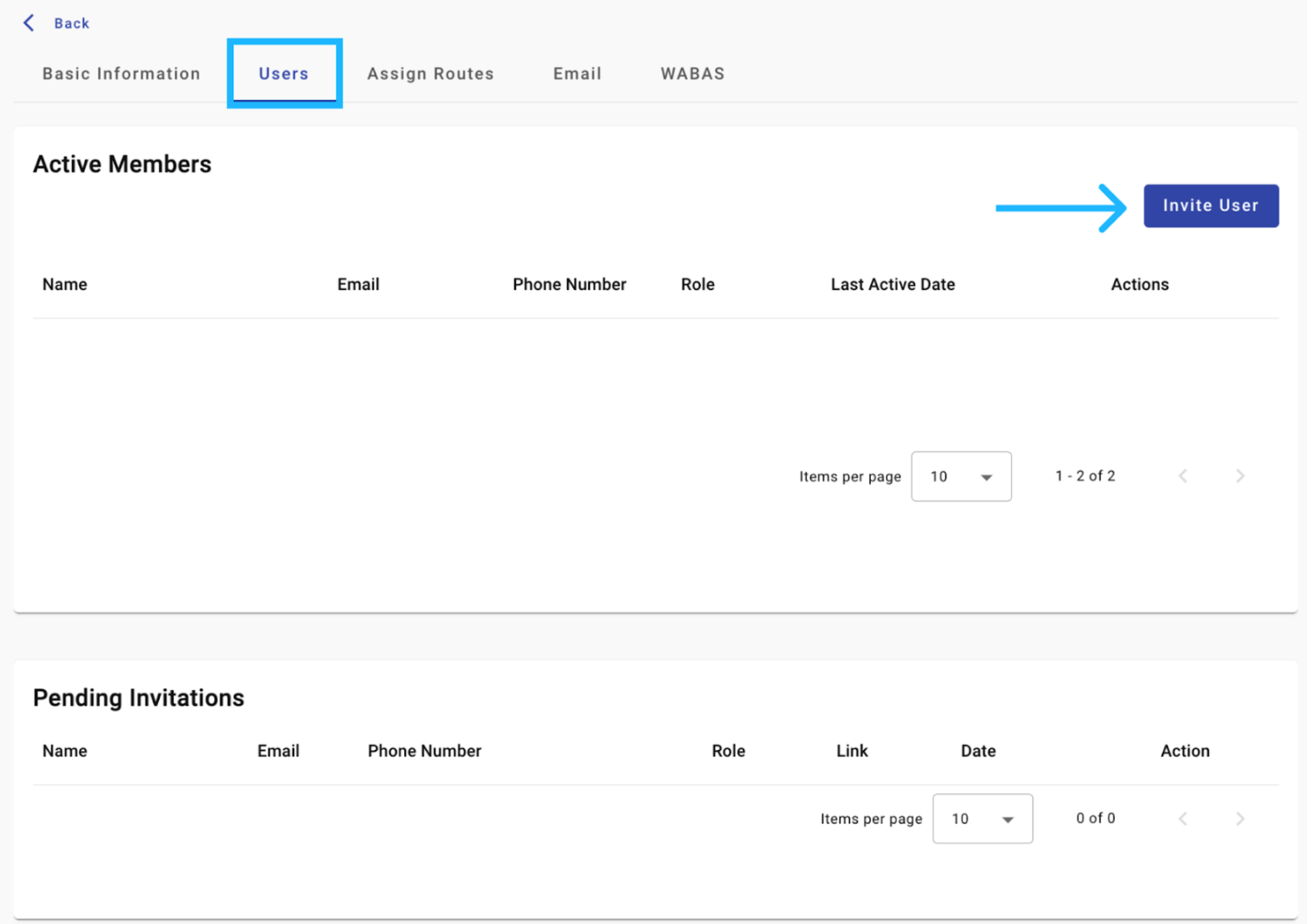The height and width of the screenshot is (924, 1307).
Task: Switch to the WABAS tab
Action: 692,74
